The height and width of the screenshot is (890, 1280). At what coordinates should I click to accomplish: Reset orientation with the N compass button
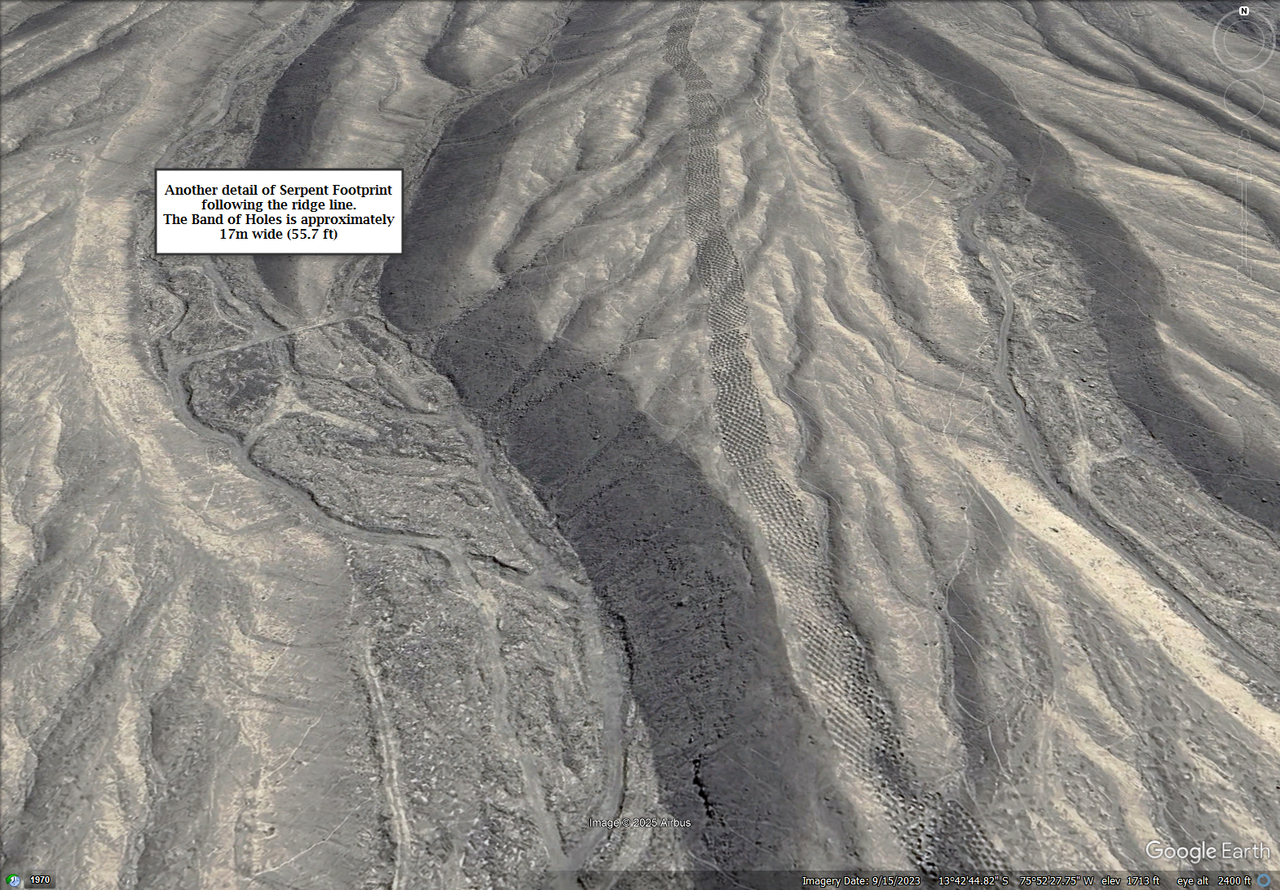tap(1243, 10)
